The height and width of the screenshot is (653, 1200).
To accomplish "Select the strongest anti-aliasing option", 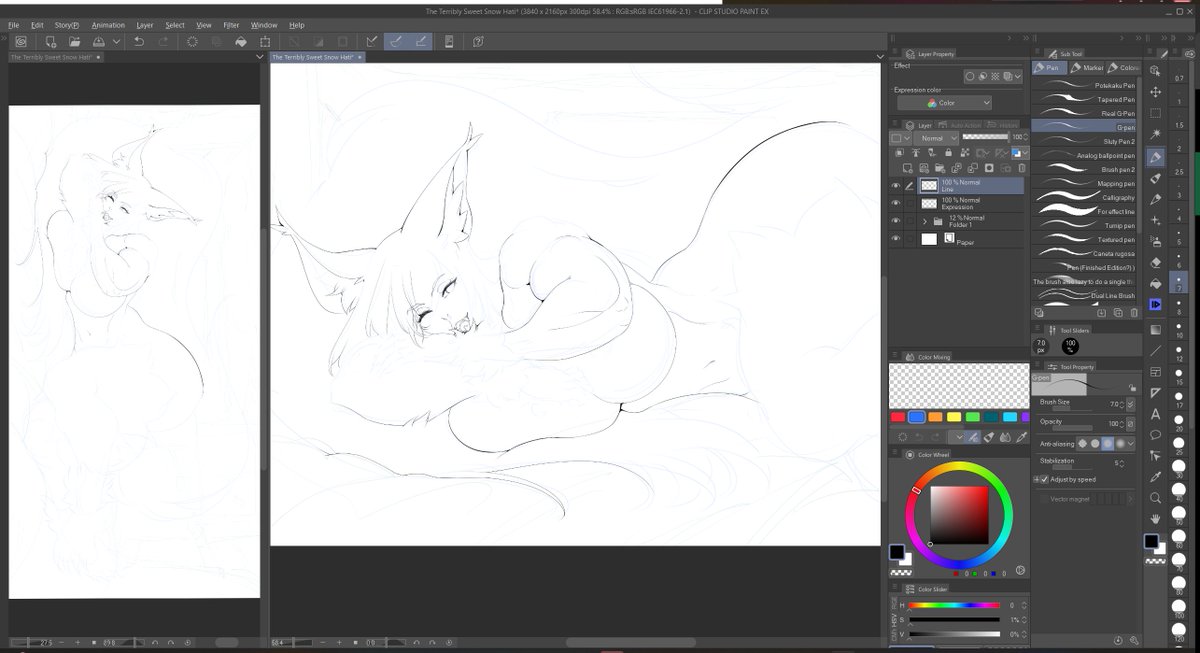I will (1120, 444).
